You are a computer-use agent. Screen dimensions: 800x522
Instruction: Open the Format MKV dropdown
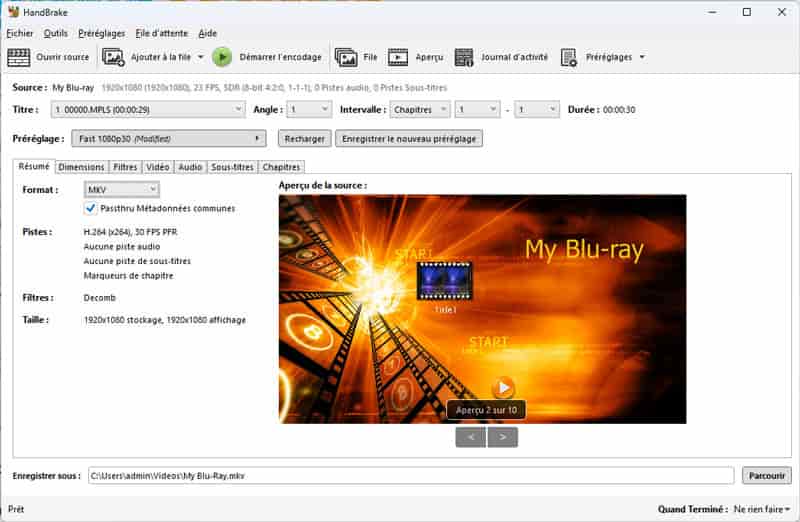tap(121, 189)
